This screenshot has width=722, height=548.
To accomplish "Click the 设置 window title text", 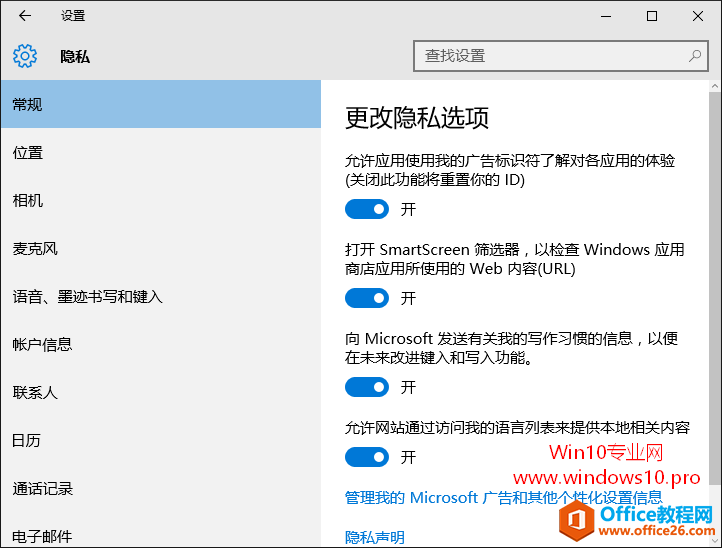I will coord(73,16).
